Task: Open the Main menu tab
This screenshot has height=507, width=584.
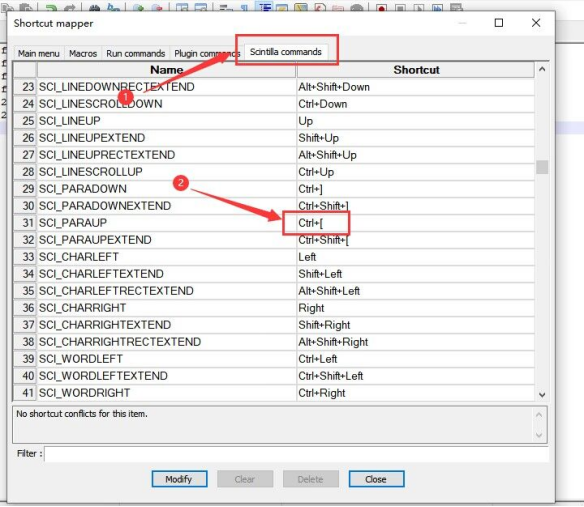Action: pyautogui.click(x=39, y=53)
